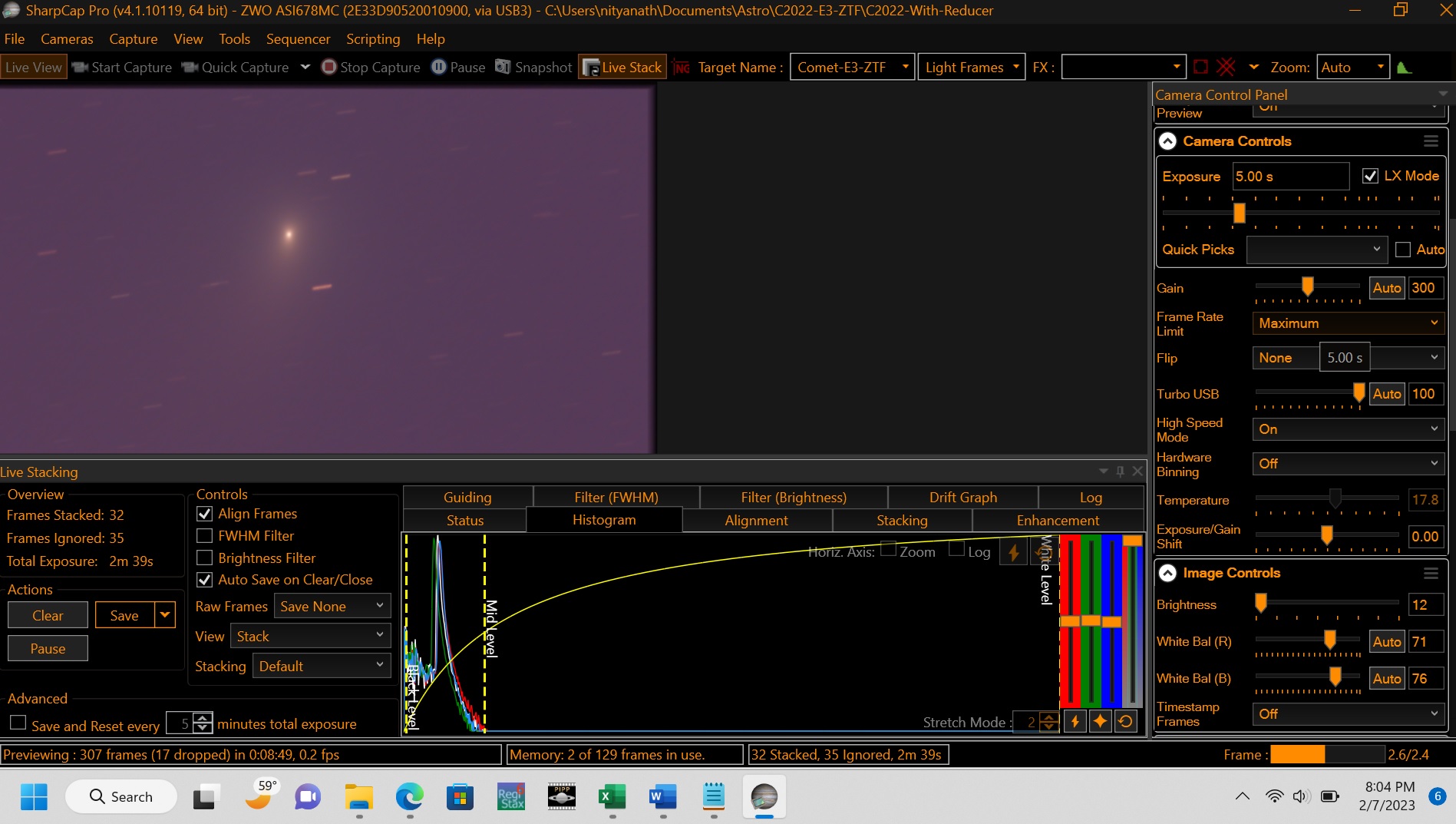This screenshot has height=824, width=1456.
Task: Open Zoom app from the taskbar
Action: (308, 797)
